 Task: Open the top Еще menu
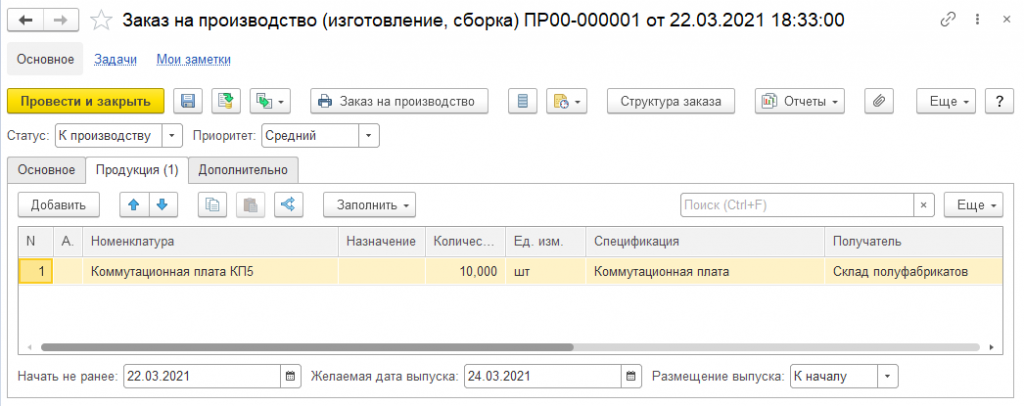tap(946, 101)
